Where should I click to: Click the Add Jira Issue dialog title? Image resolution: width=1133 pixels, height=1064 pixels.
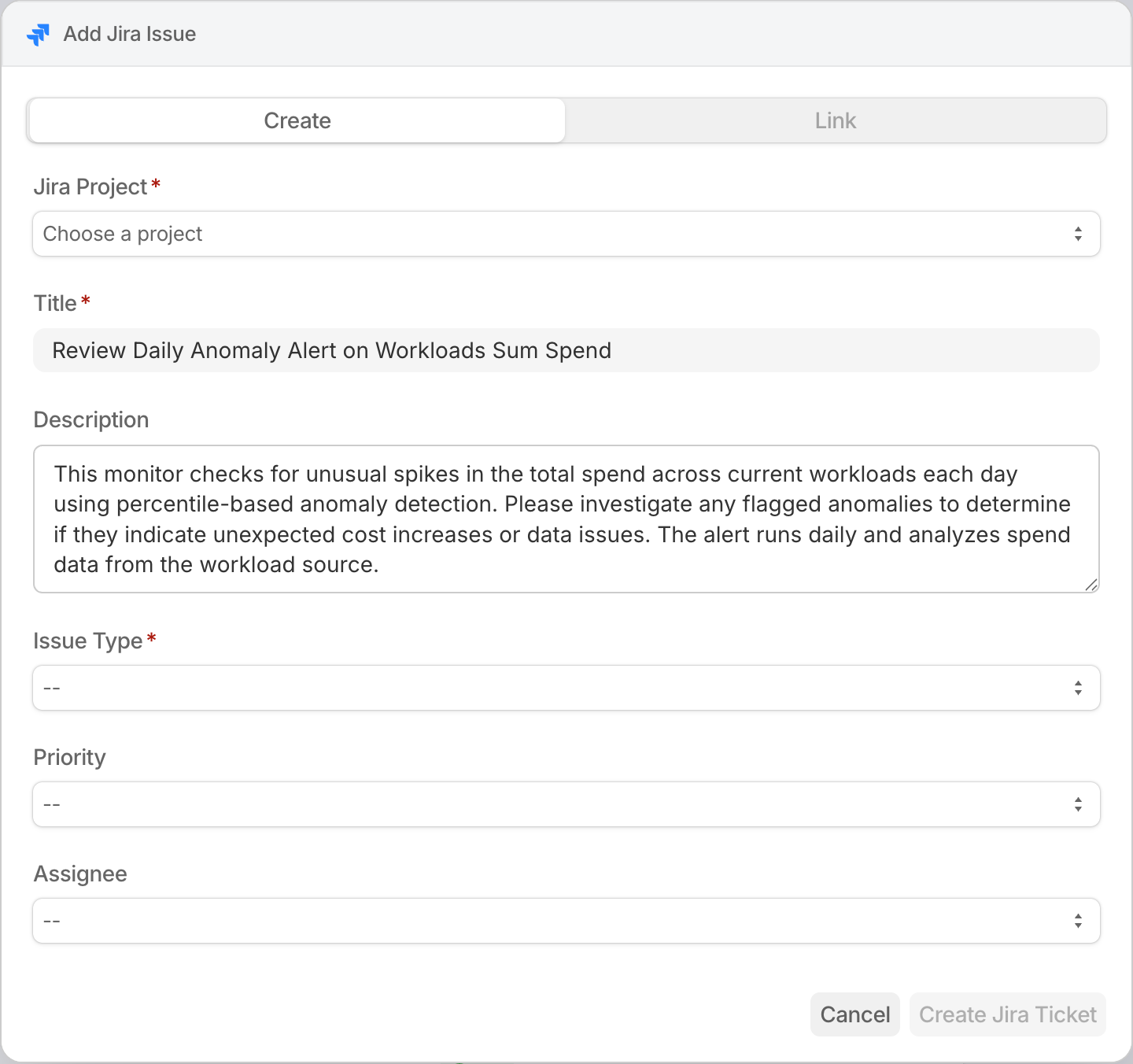point(130,34)
